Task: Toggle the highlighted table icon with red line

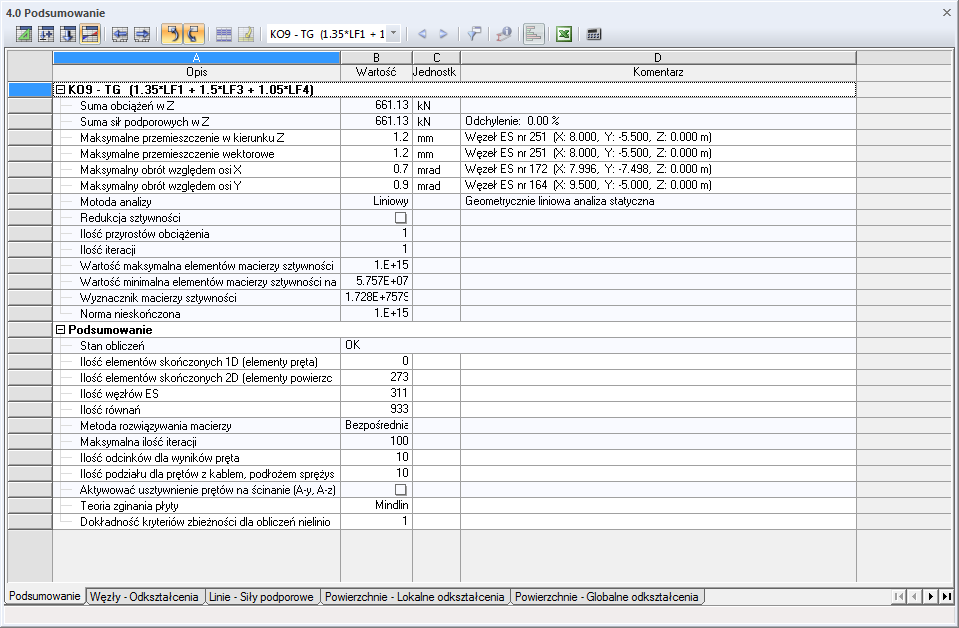Action: 90,34
